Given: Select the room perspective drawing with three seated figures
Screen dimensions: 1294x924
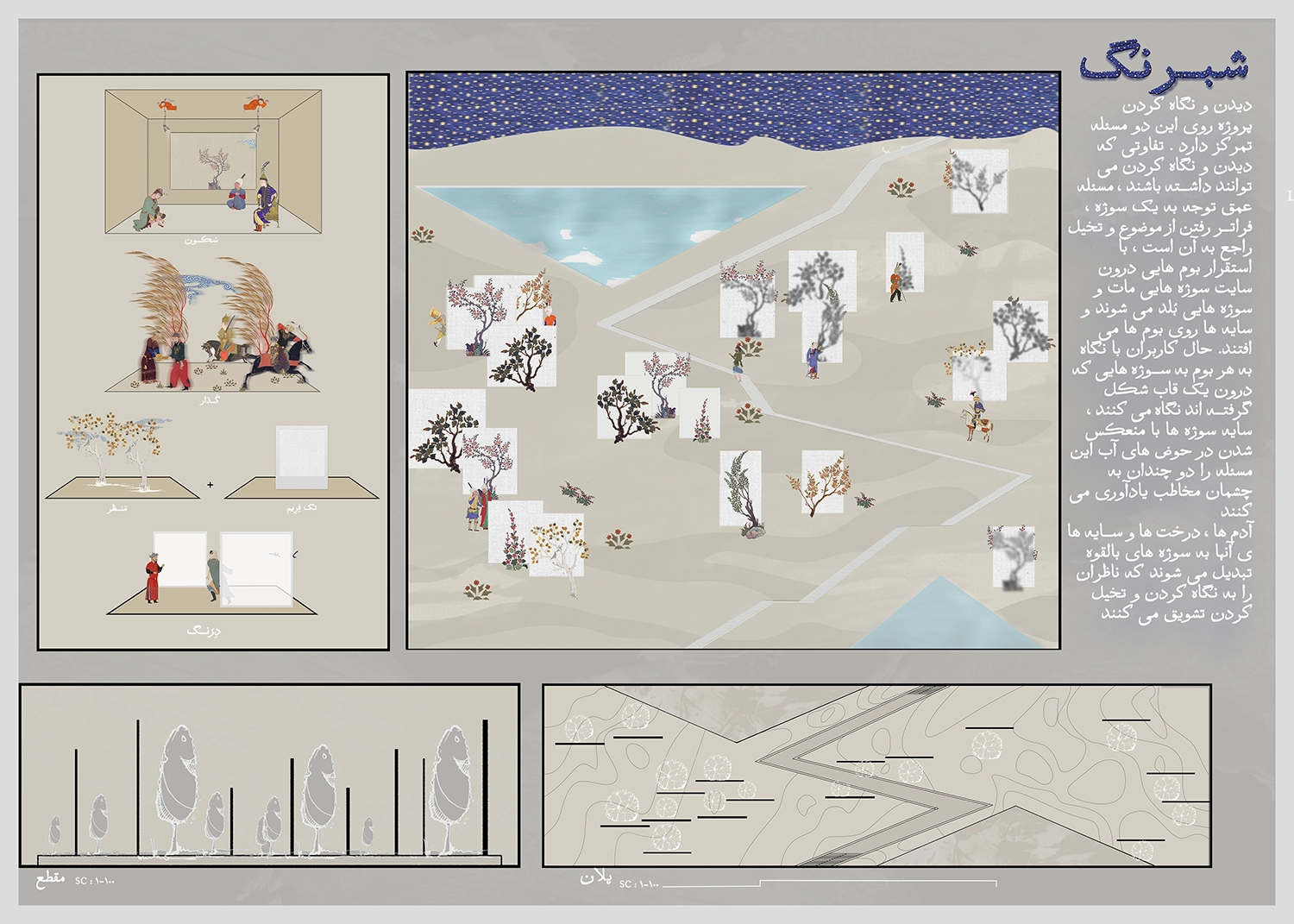Looking at the screenshot, I should click(x=214, y=161).
